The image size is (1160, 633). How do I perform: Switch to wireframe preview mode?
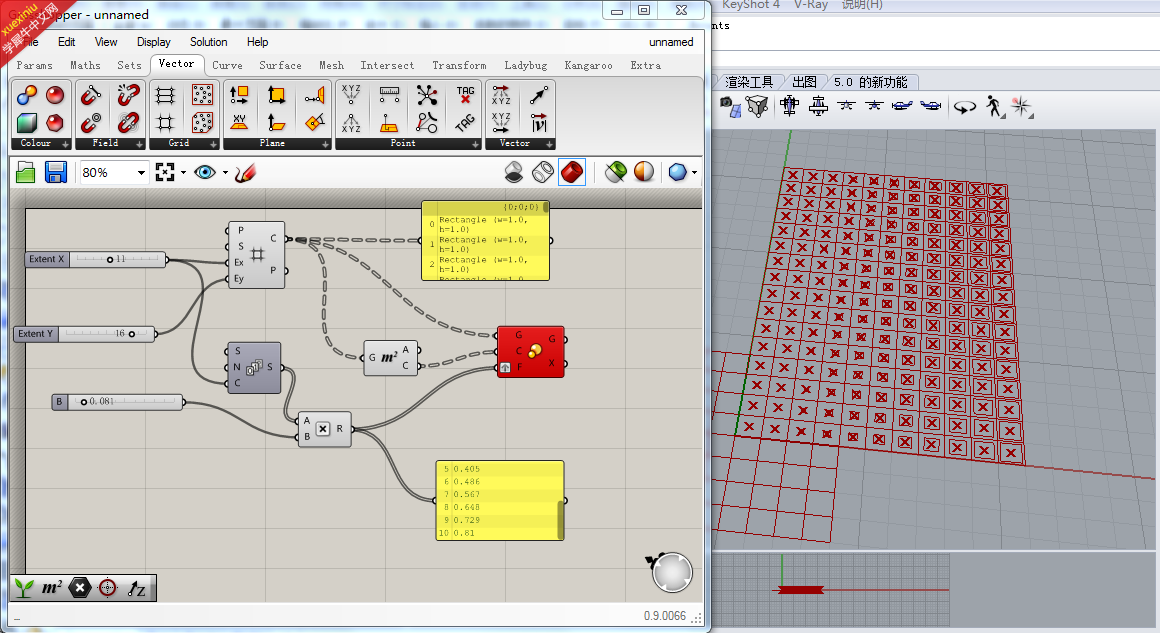543,172
